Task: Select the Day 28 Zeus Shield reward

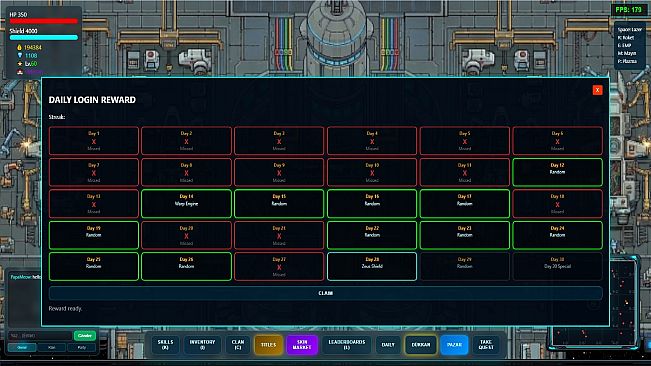Action: click(372, 266)
